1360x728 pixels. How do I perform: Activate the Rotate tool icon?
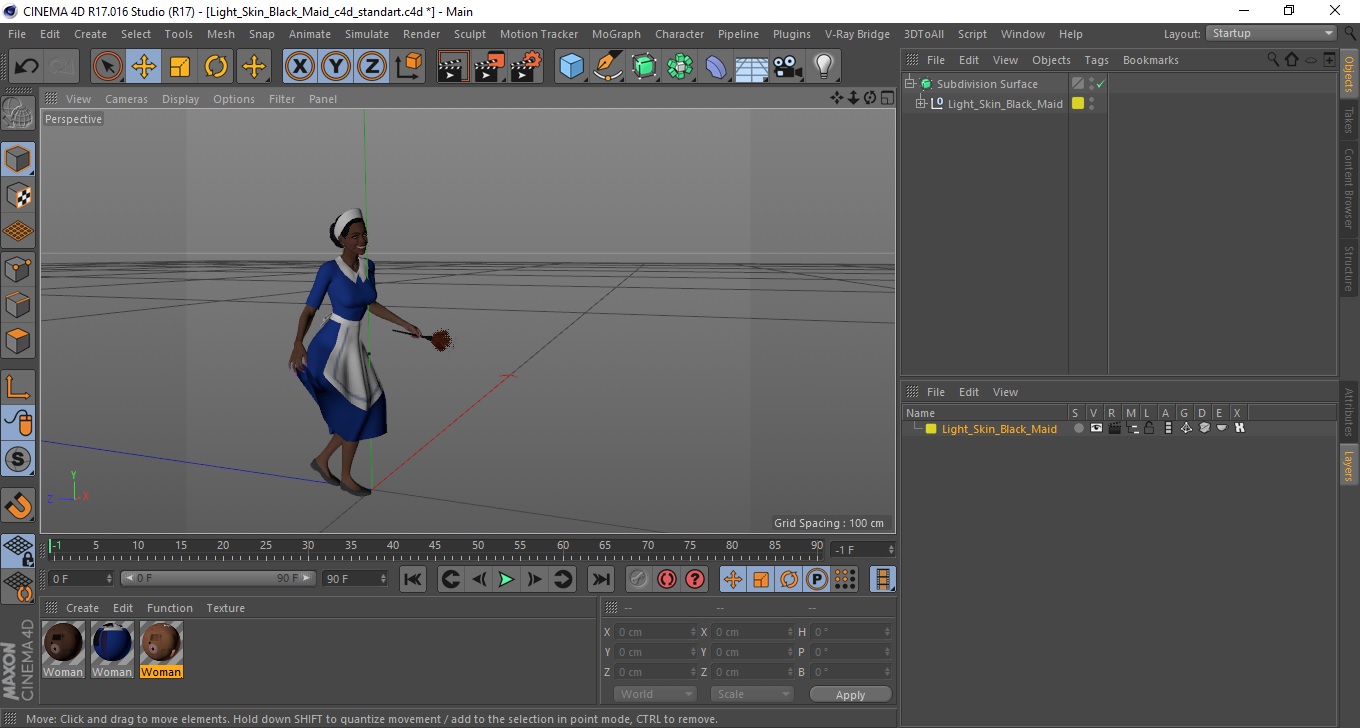[216, 67]
